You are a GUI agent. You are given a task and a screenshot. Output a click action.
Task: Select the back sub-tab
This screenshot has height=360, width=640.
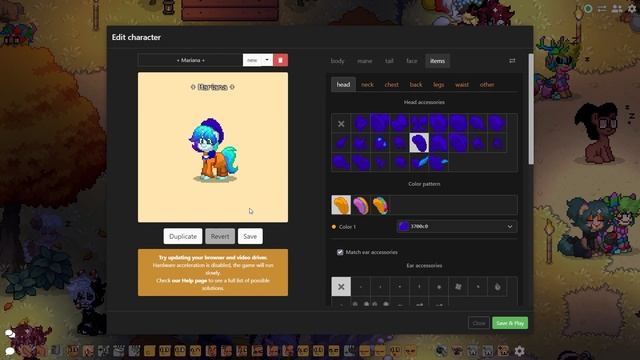point(416,84)
